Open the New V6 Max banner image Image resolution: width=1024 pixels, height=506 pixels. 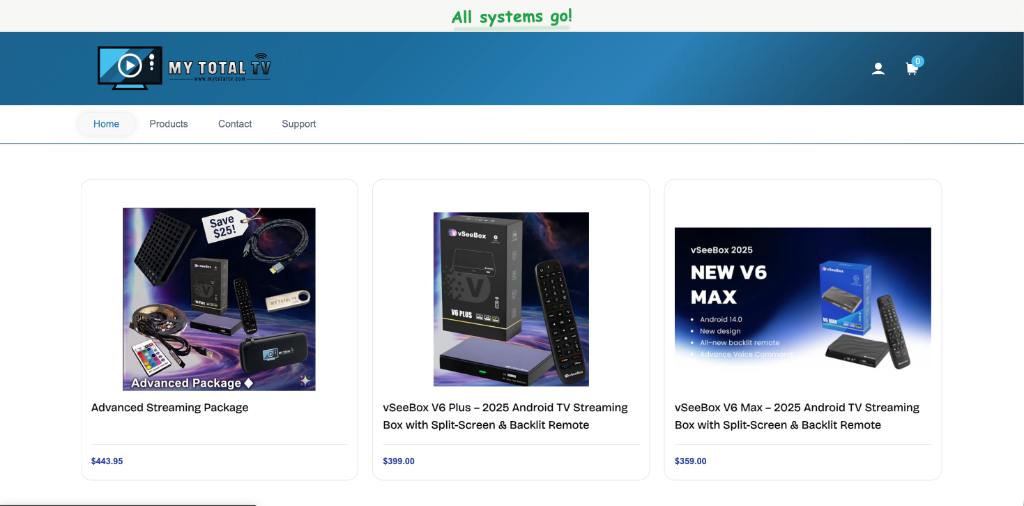803,299
